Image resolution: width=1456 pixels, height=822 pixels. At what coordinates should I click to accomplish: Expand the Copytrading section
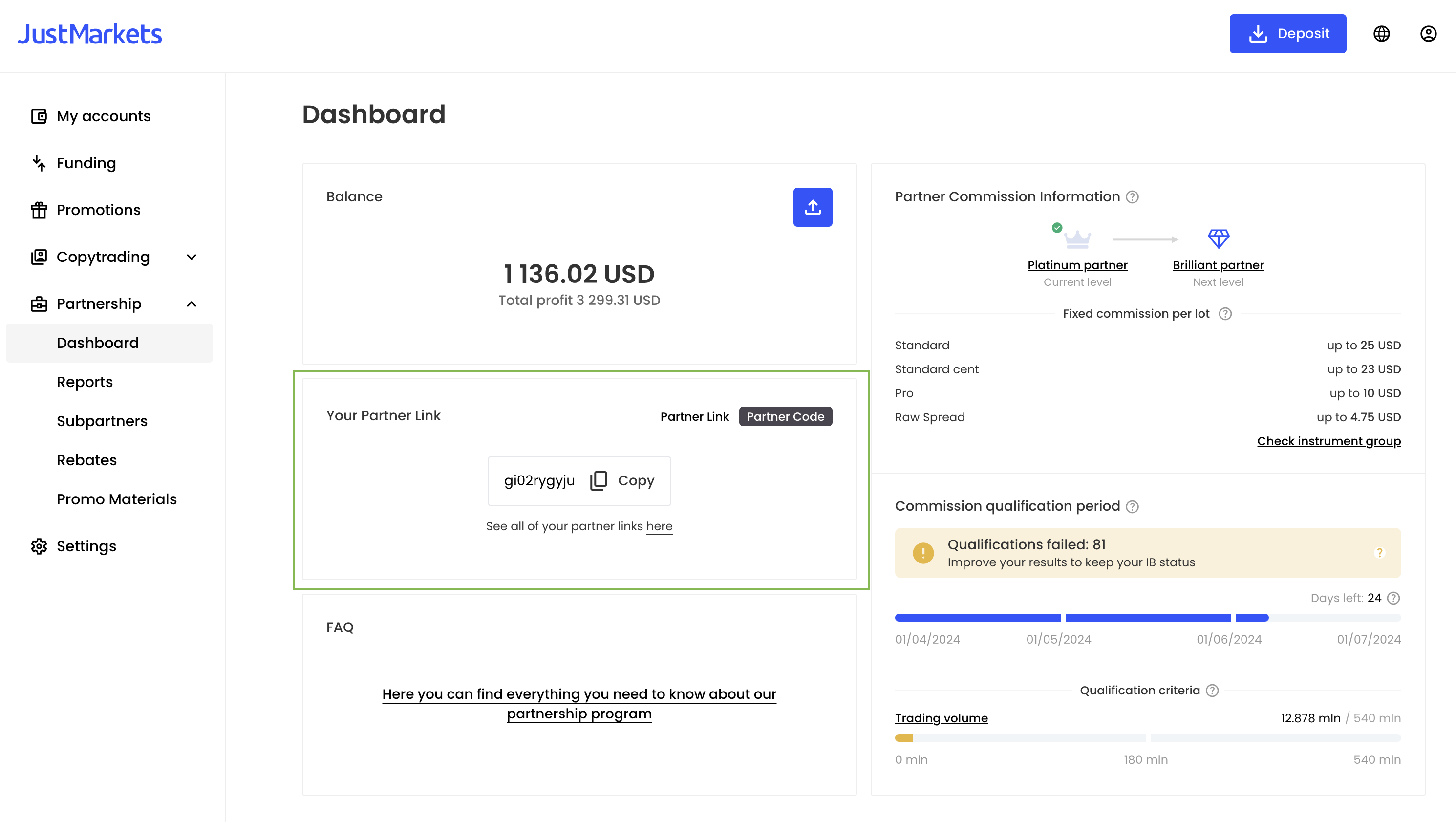191,257
